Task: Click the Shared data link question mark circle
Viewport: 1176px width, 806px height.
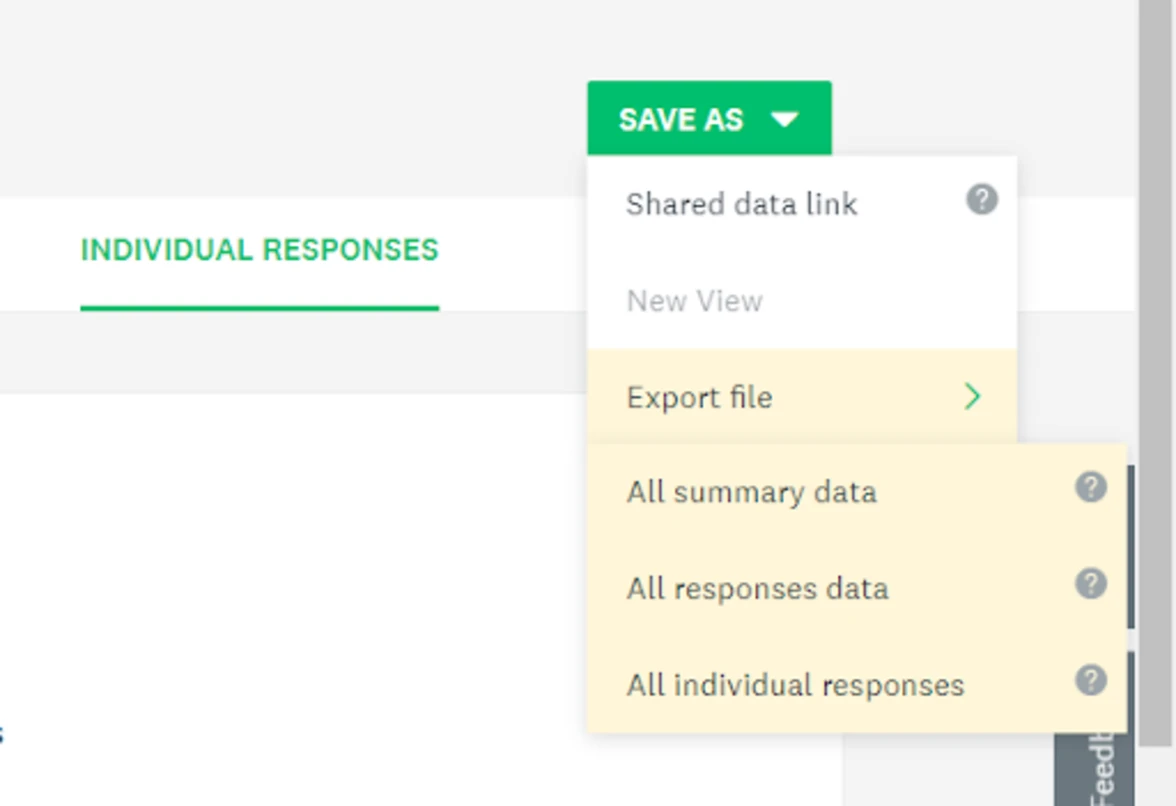Action: pyautogui.click(x=983, y=200)
